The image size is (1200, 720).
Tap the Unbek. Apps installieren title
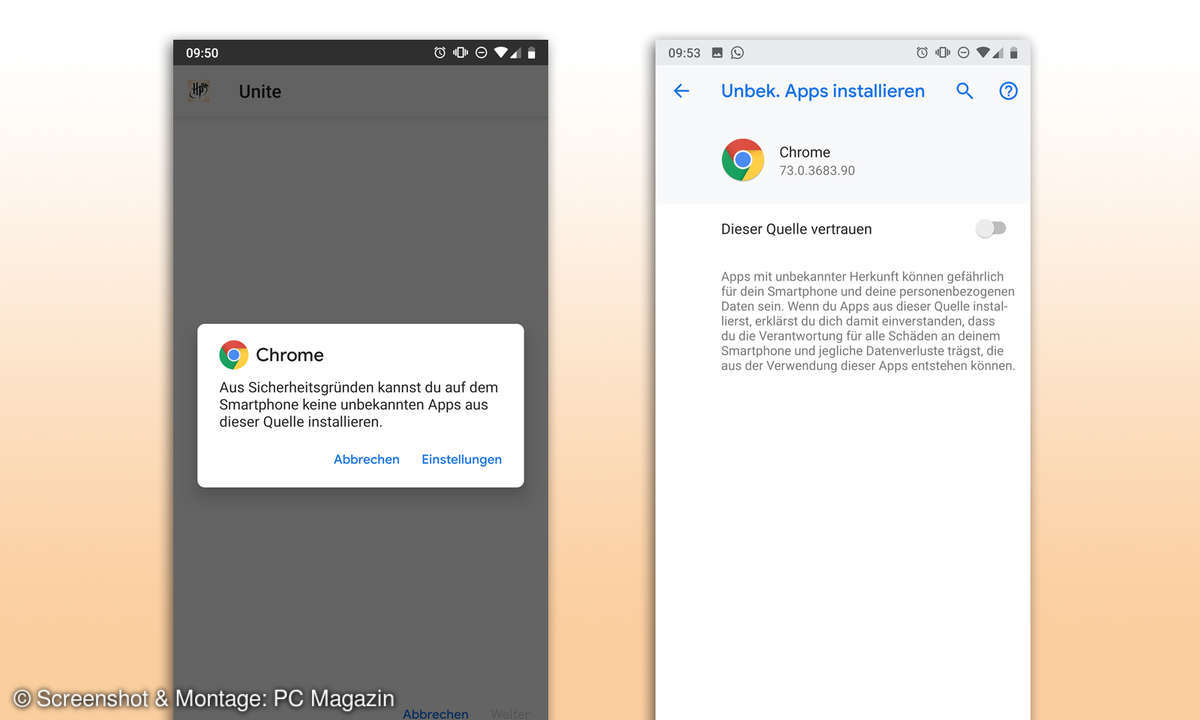click(x=823, y=91)
